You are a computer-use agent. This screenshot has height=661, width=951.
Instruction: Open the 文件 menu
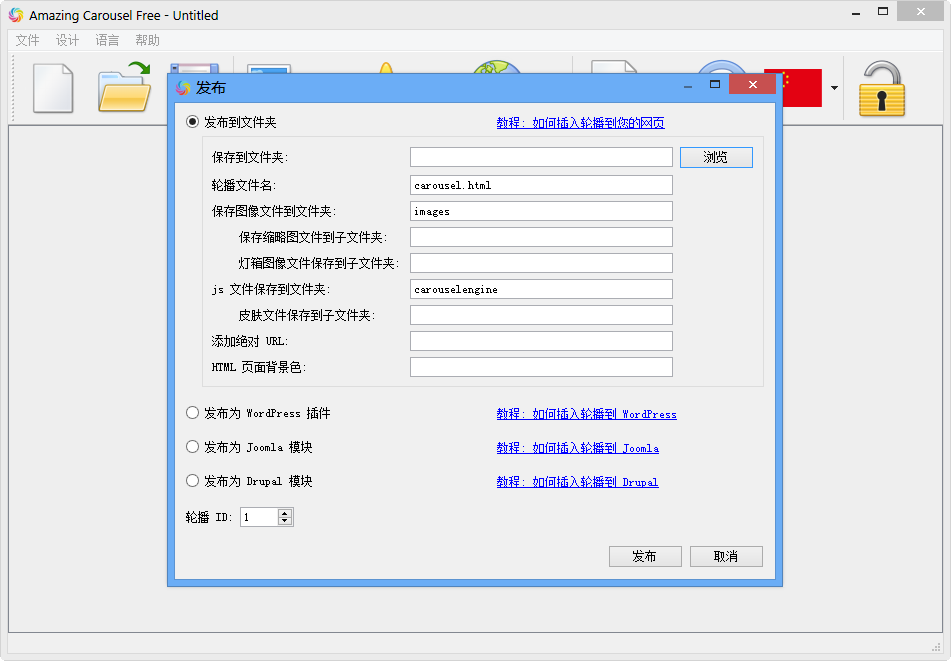click(x=27, y=40)
